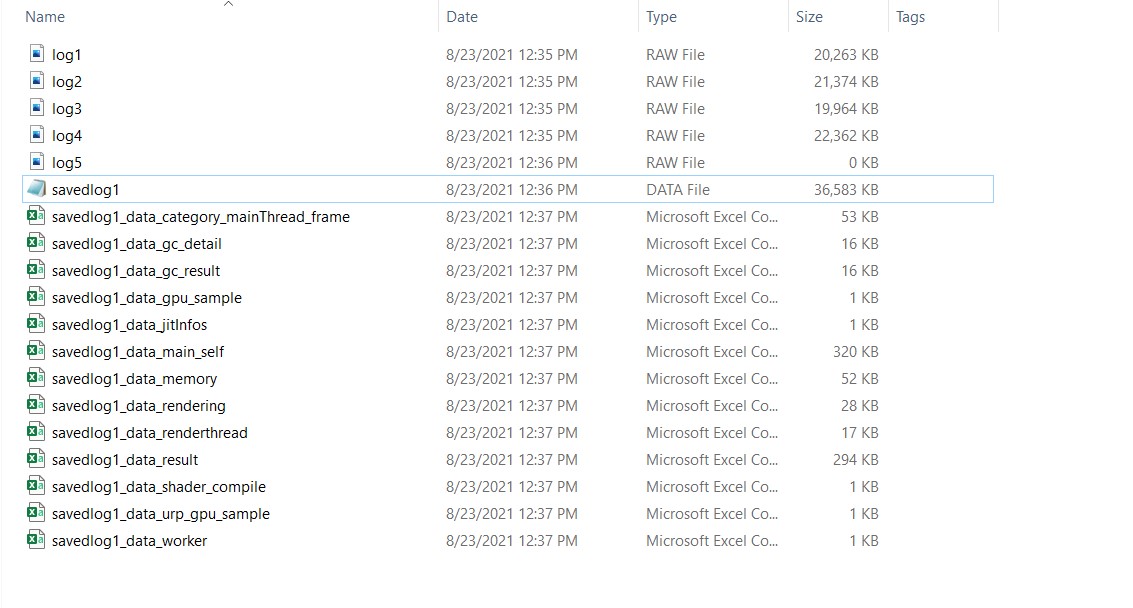Screen dimensions: 1133x608
Task: Click the sort direction arrow above Name column
Action: (x=228, y=5)
